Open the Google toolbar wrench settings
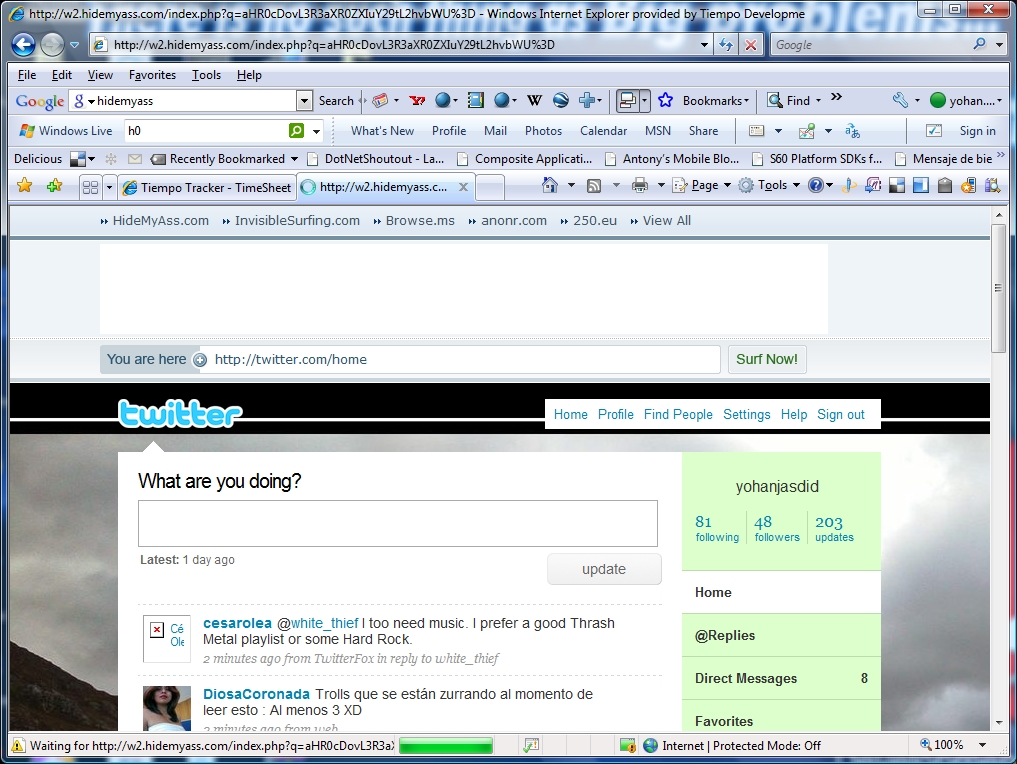 900,101
